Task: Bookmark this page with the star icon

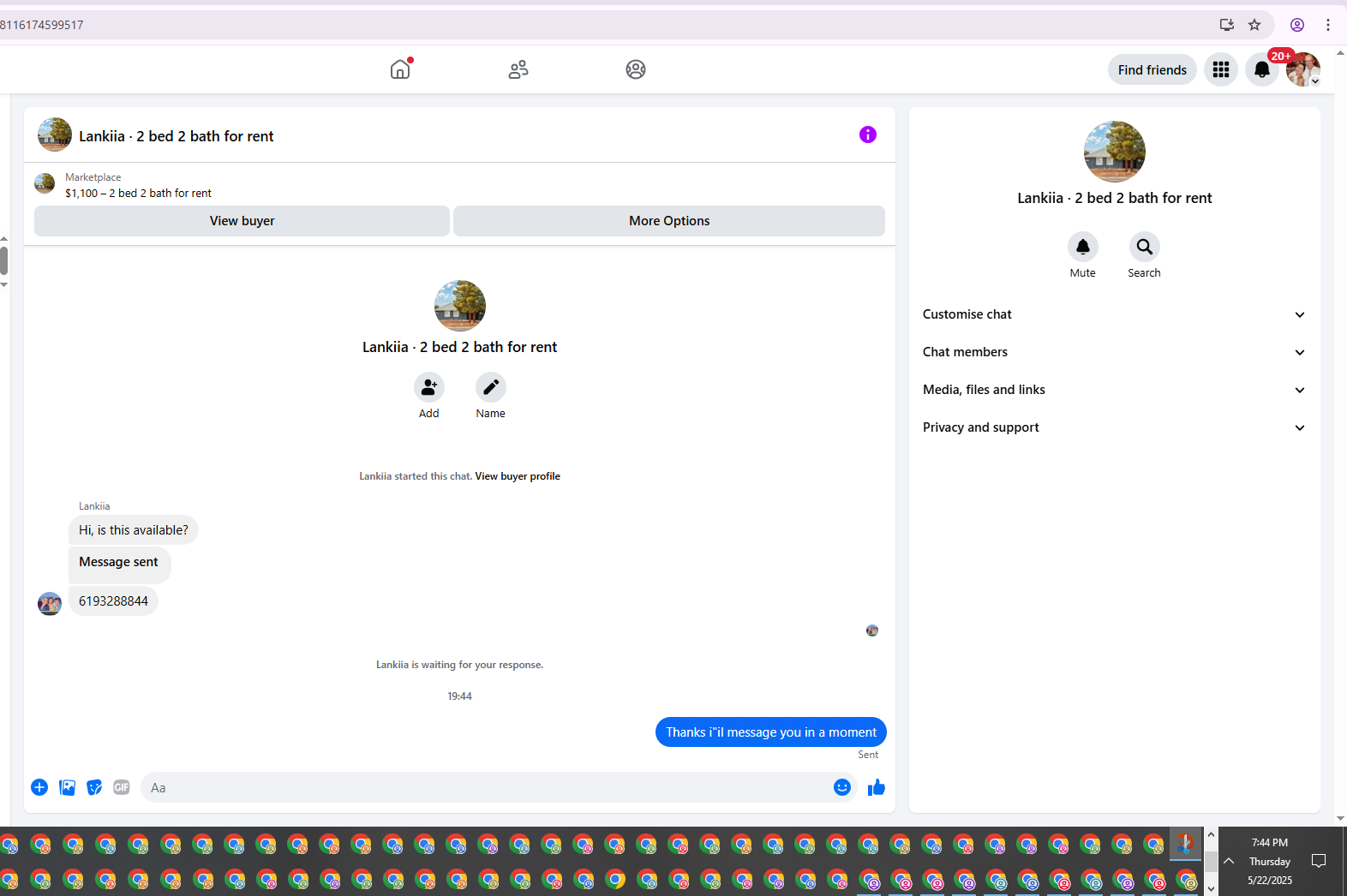Action: pyautogui.click(x=1254, y=25)
